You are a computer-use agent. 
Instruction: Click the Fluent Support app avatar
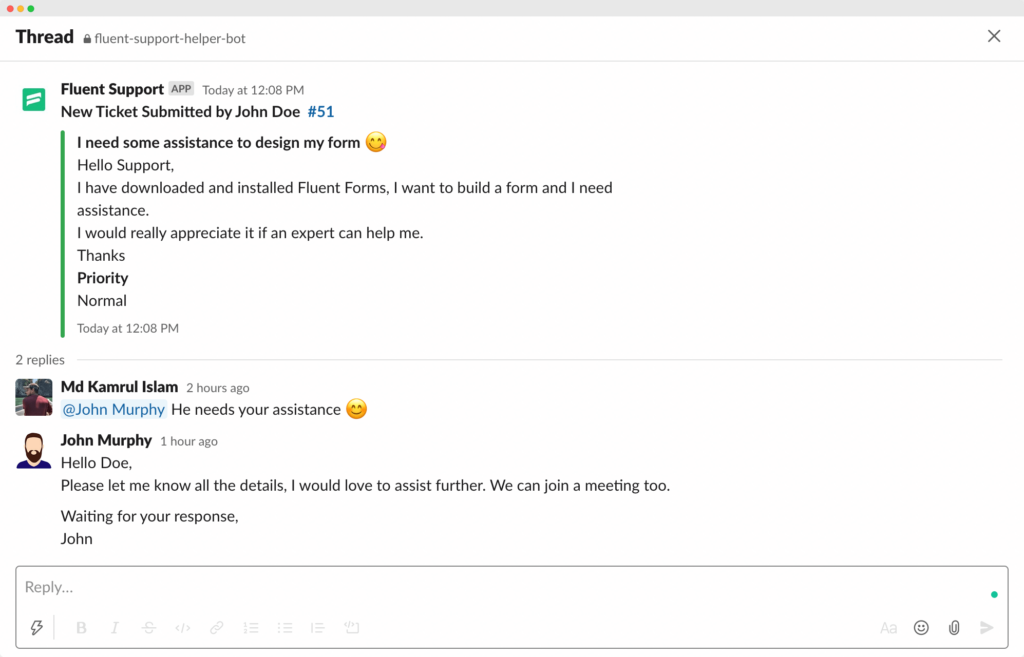[34, 99]
